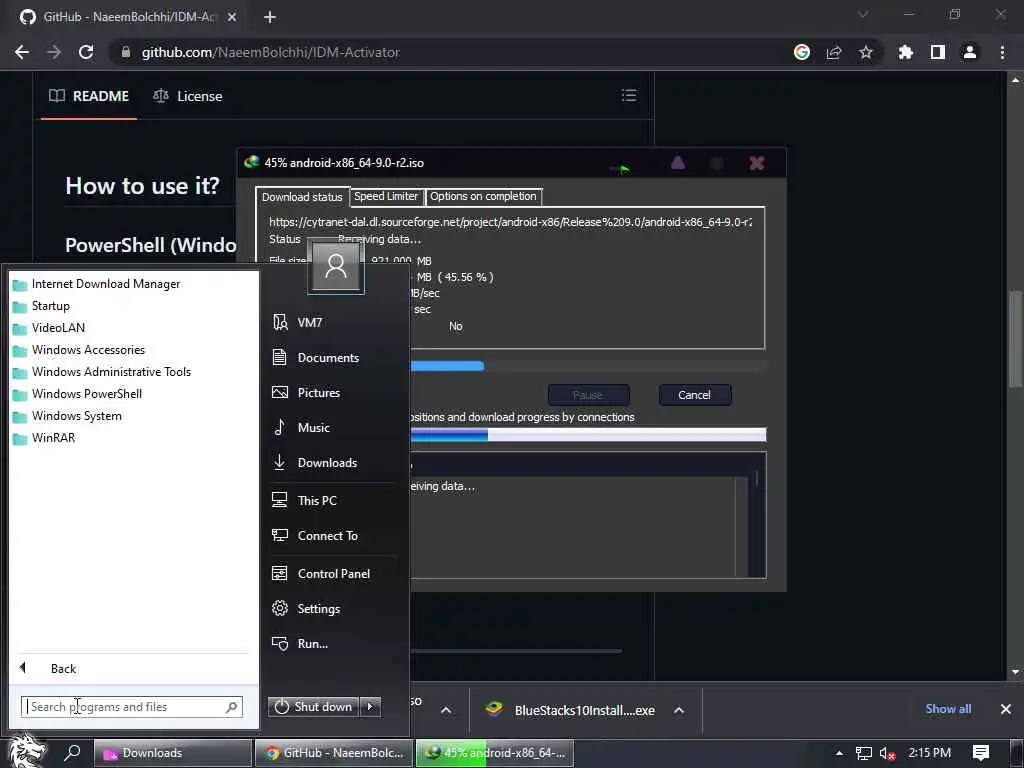Open taskbar search magnifier
Viewport: 1024px width, 768px height.
coord(72,752)
